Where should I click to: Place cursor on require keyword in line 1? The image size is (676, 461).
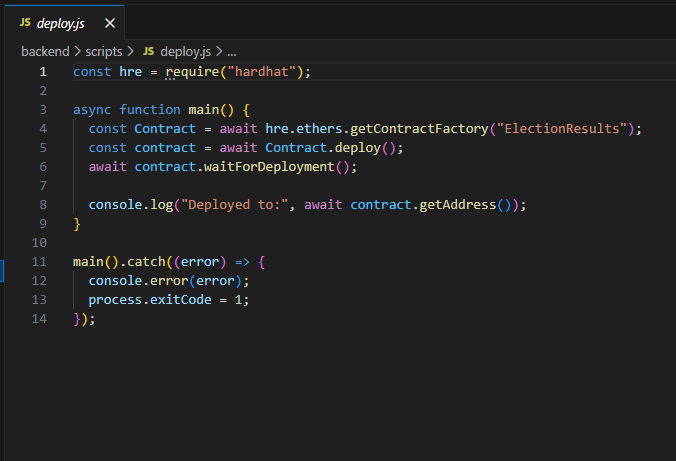[x=192, y=72]
